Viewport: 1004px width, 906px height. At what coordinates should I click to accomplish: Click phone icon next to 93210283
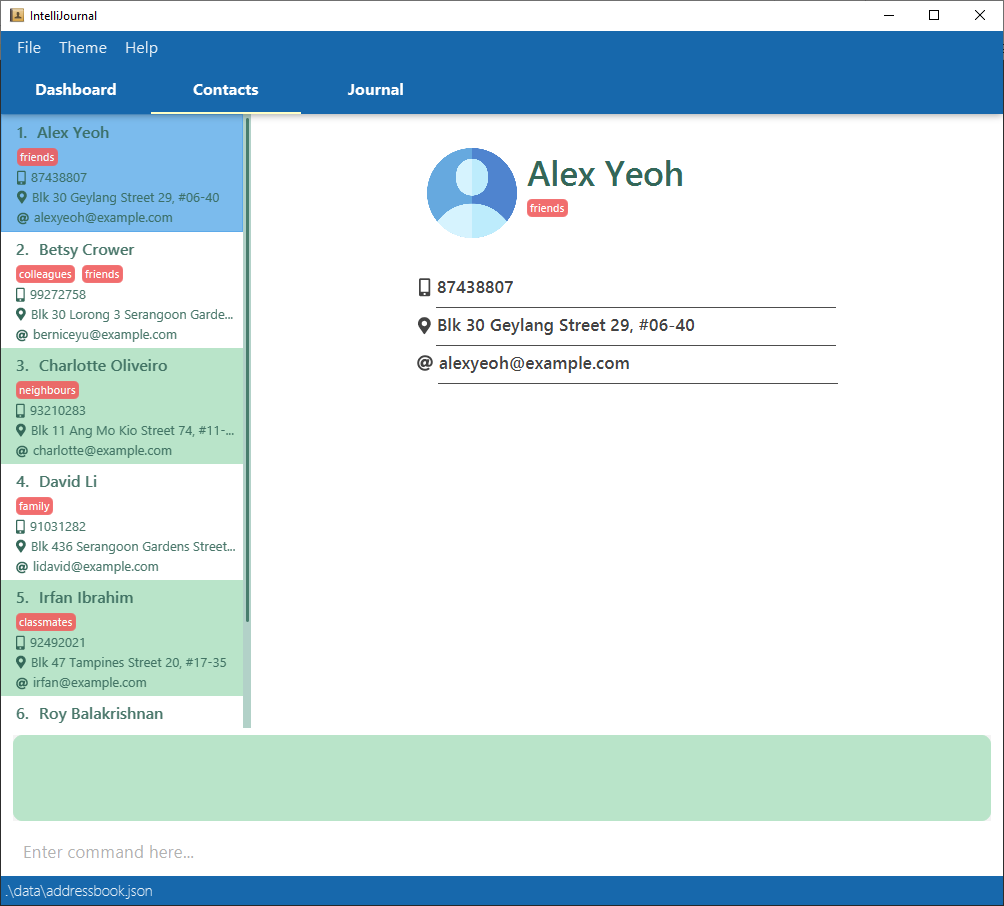click(20, 410)
